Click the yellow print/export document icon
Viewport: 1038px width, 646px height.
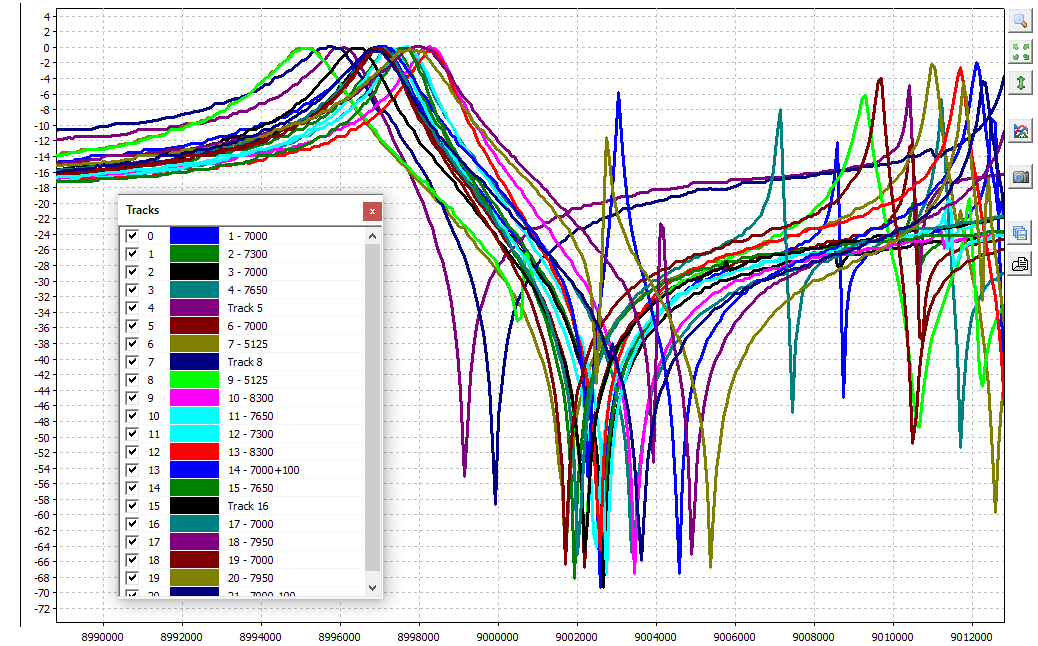tap(1020, 264)
